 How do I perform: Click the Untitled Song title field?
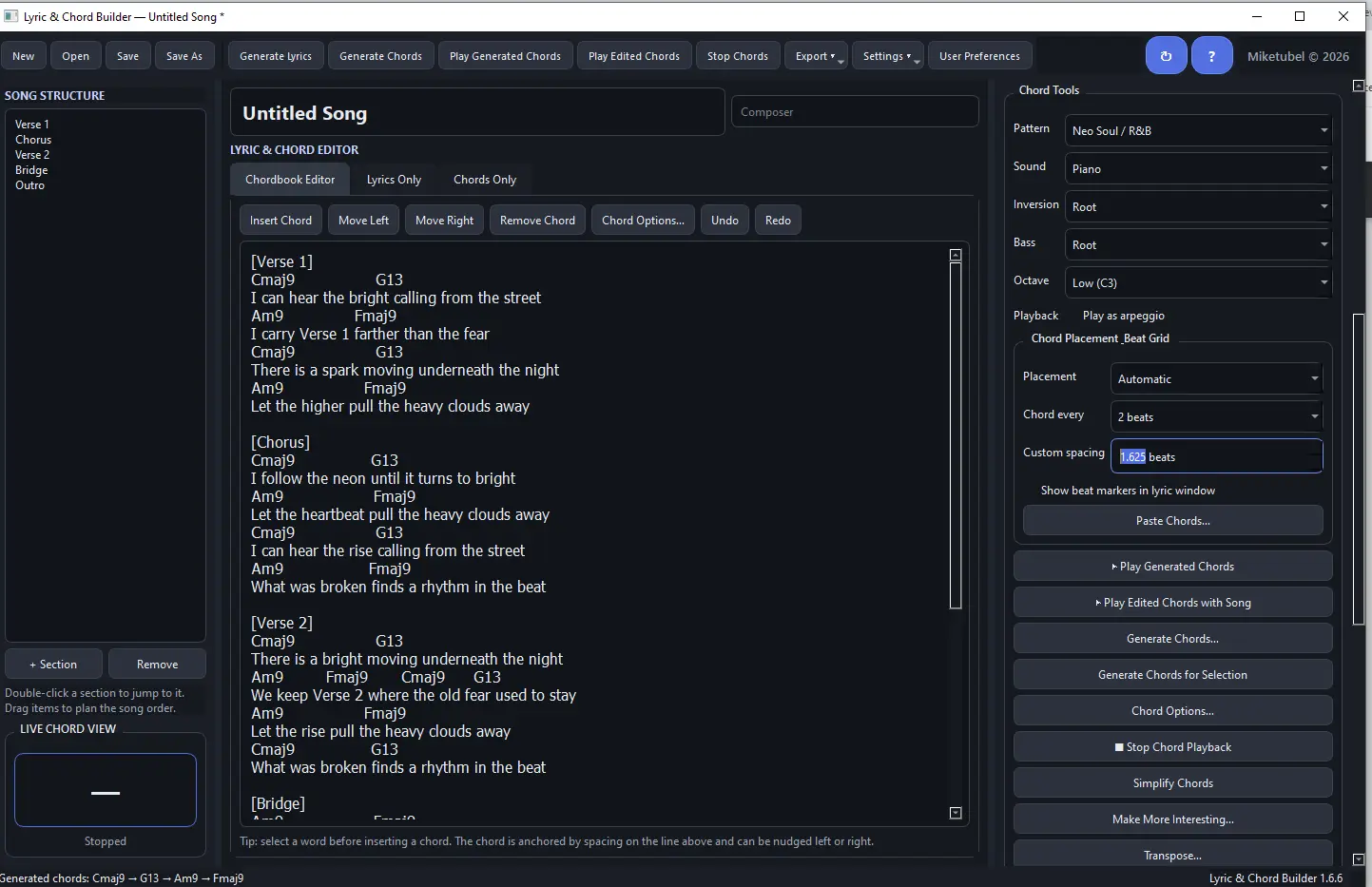pyautogui.click(x=477, y=112)
